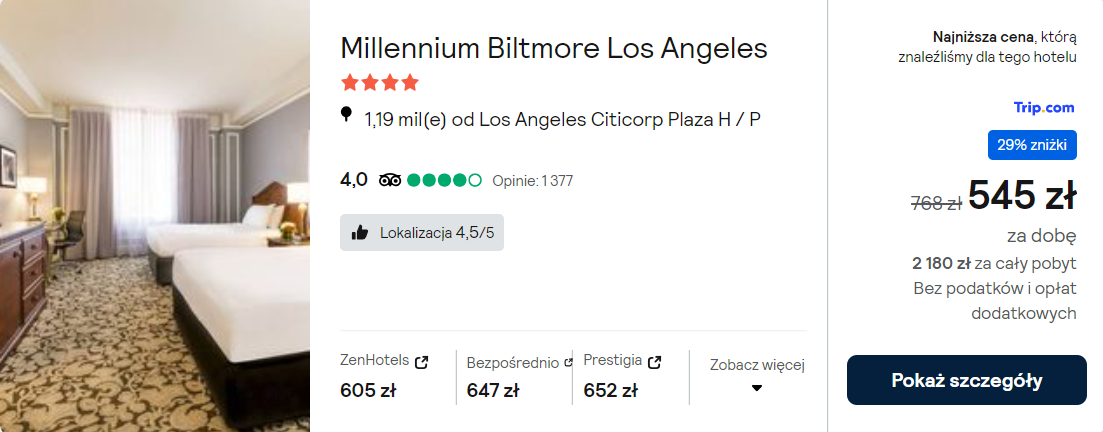Image resolution: width=1103 pixels, height=432 pixels.
Task: Click the Trip.com logo
Action: pos(1044,107)
